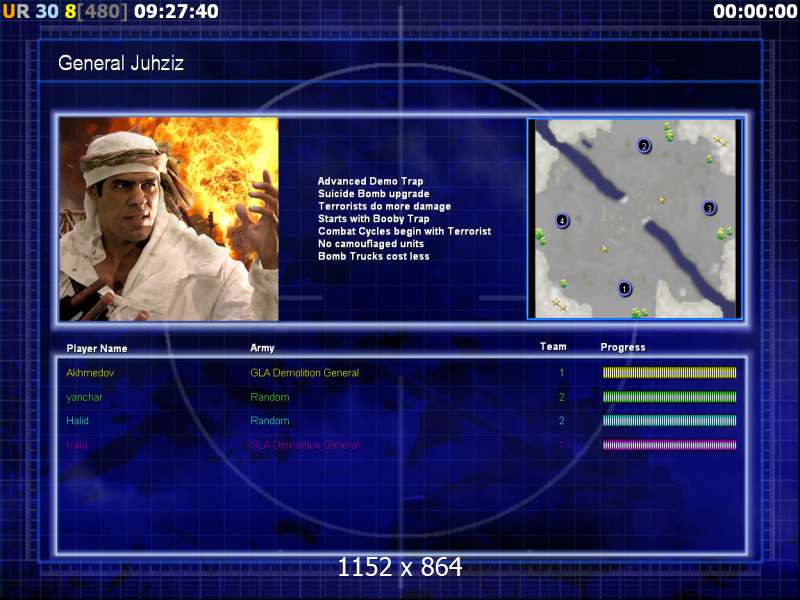Select the lone supply icon left of start position 1
Viewport: 800px width, 600px height.
click(x=563, y=283)
